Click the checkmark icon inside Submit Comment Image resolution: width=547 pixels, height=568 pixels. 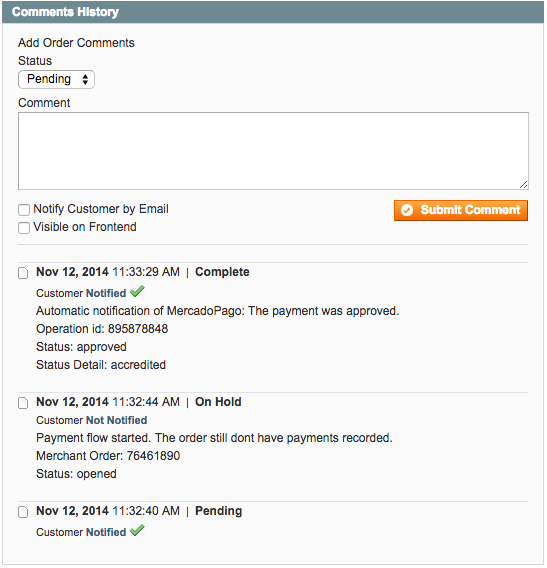pos(407,210)
